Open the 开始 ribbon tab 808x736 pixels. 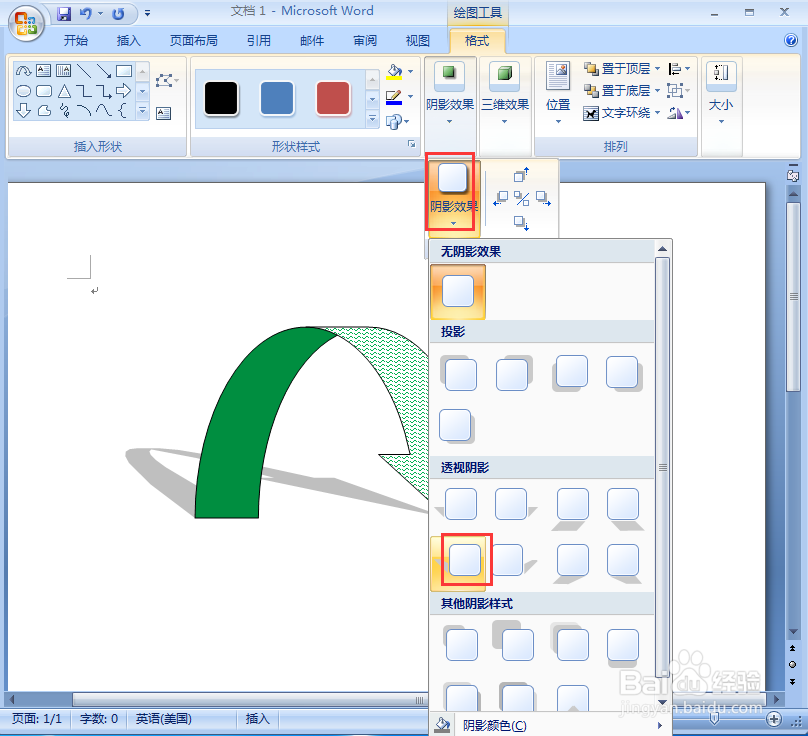pyautogui.click(x=75, y=41)
